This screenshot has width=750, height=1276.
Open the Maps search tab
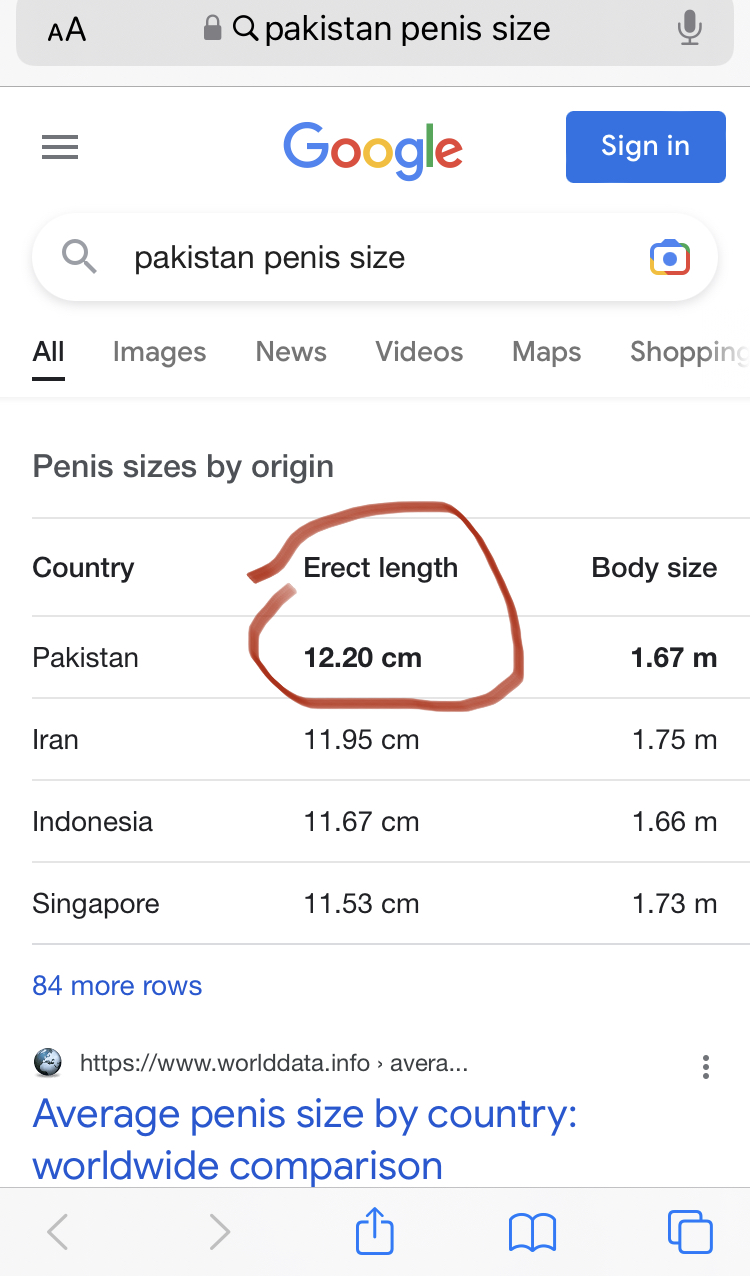pos(546,352)
